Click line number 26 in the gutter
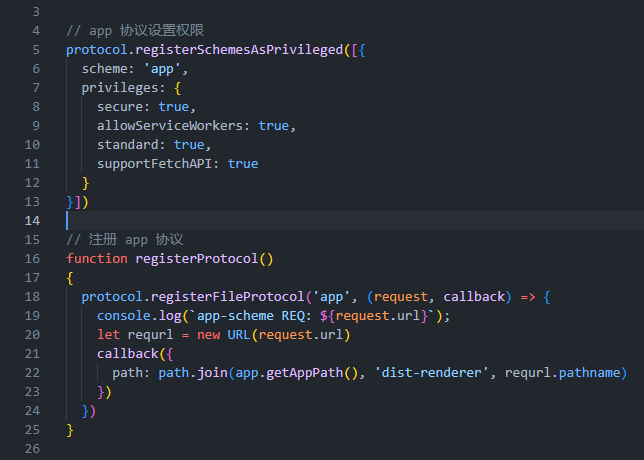The image size is (644, 460). pyautogui.click(x=32, y=448)
